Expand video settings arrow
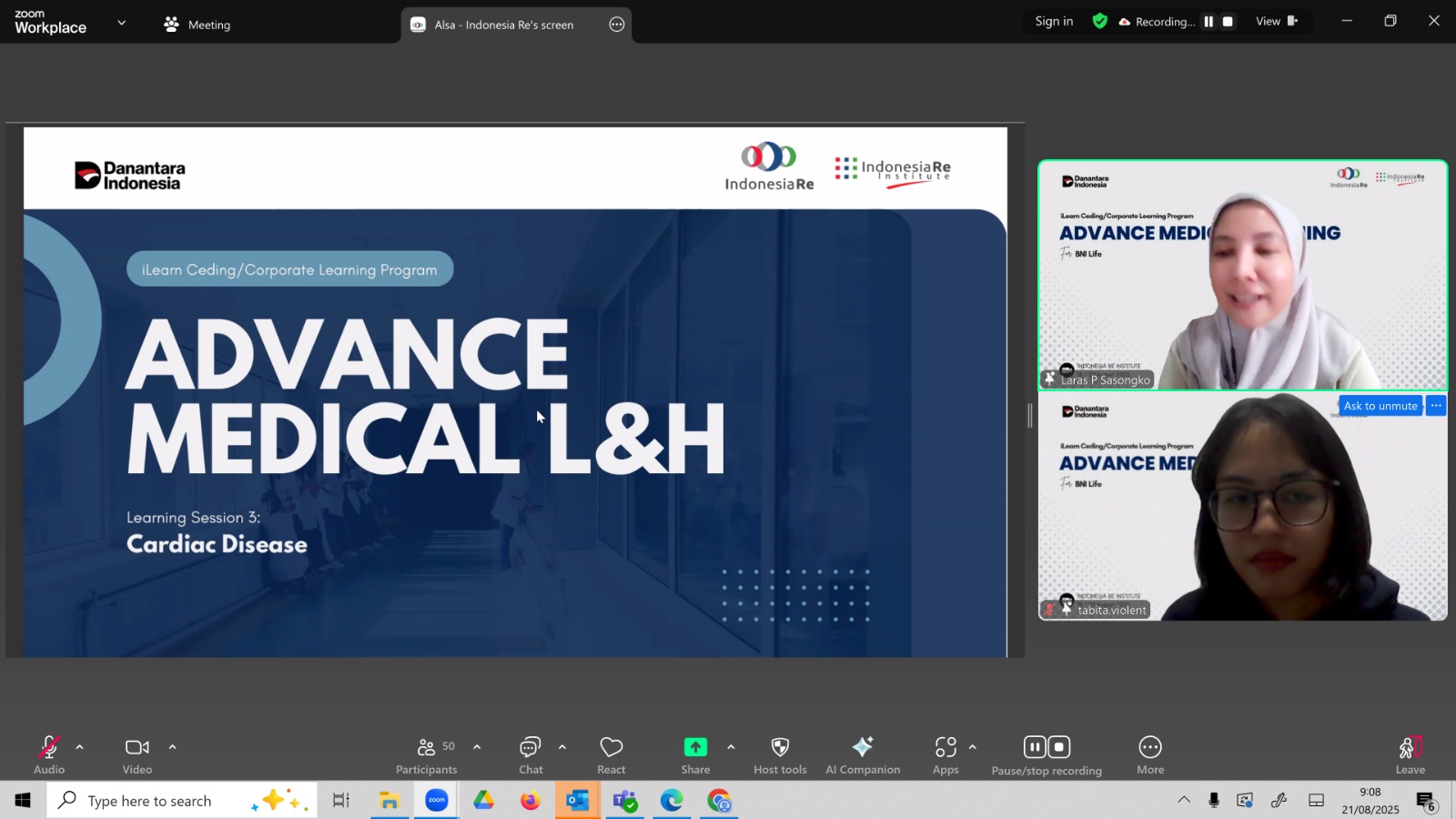 point(172,747)
